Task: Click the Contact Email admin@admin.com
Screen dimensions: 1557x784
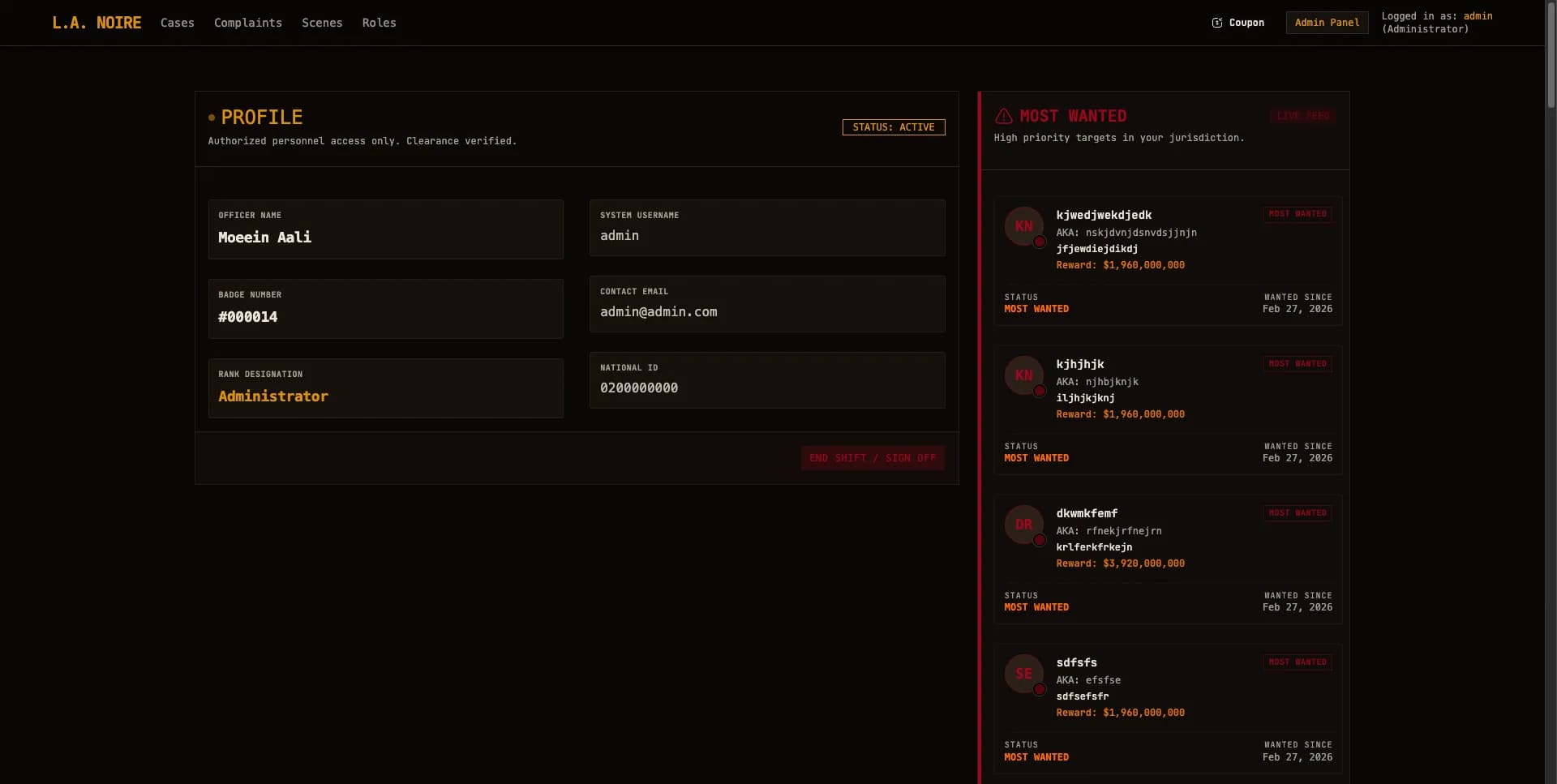Action: click(x=658, y=312)
